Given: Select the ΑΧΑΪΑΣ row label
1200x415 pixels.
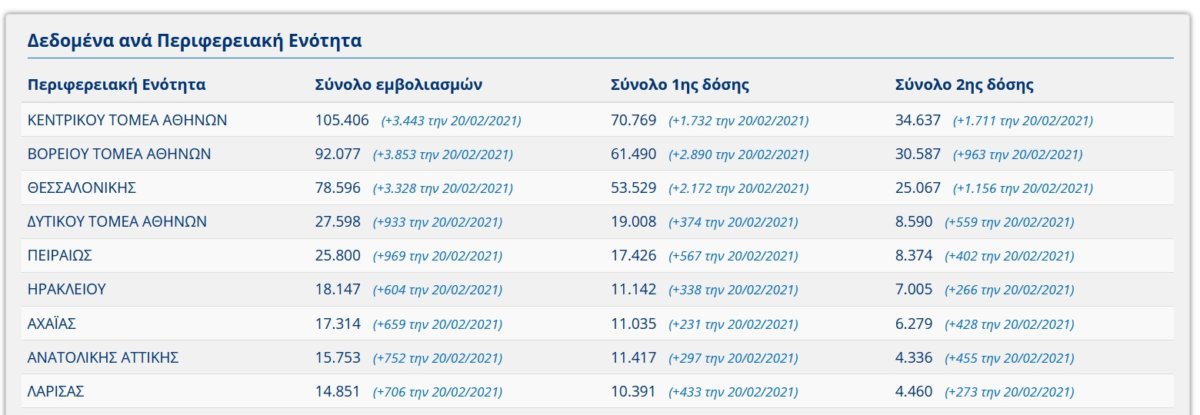Looking at the screenshot, I should [52, 324].
